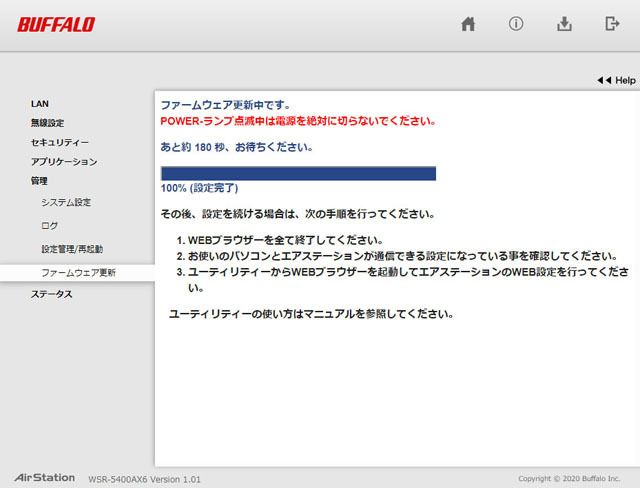
Task: Select ファームウェア更新 in the sidebar
Action: click(78, 272)
